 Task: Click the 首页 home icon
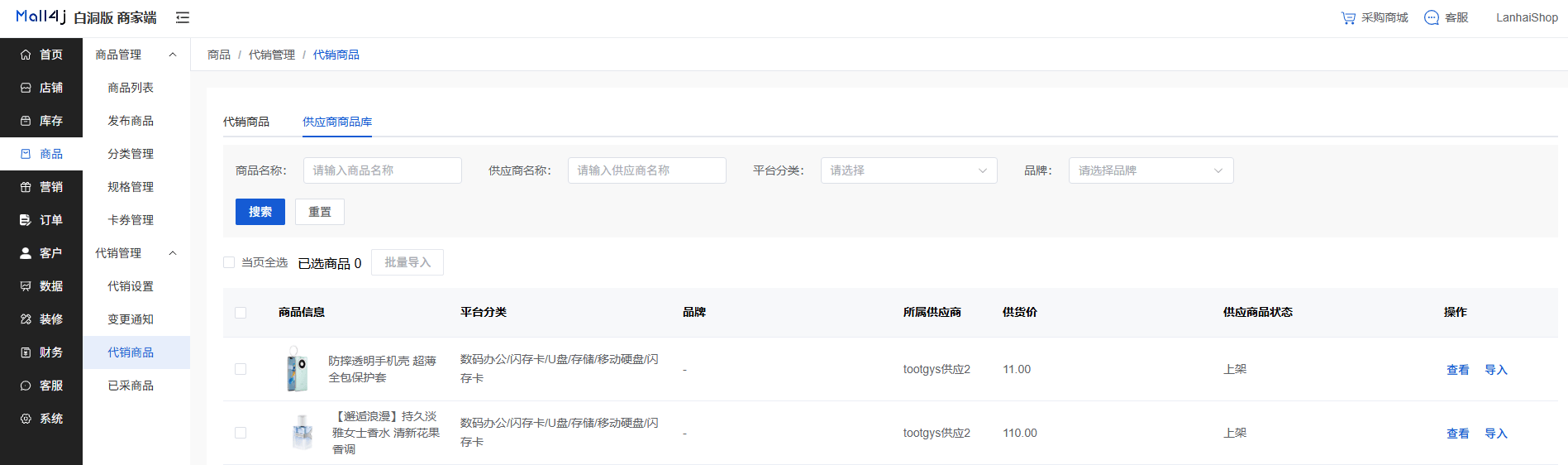coord(26,55)
